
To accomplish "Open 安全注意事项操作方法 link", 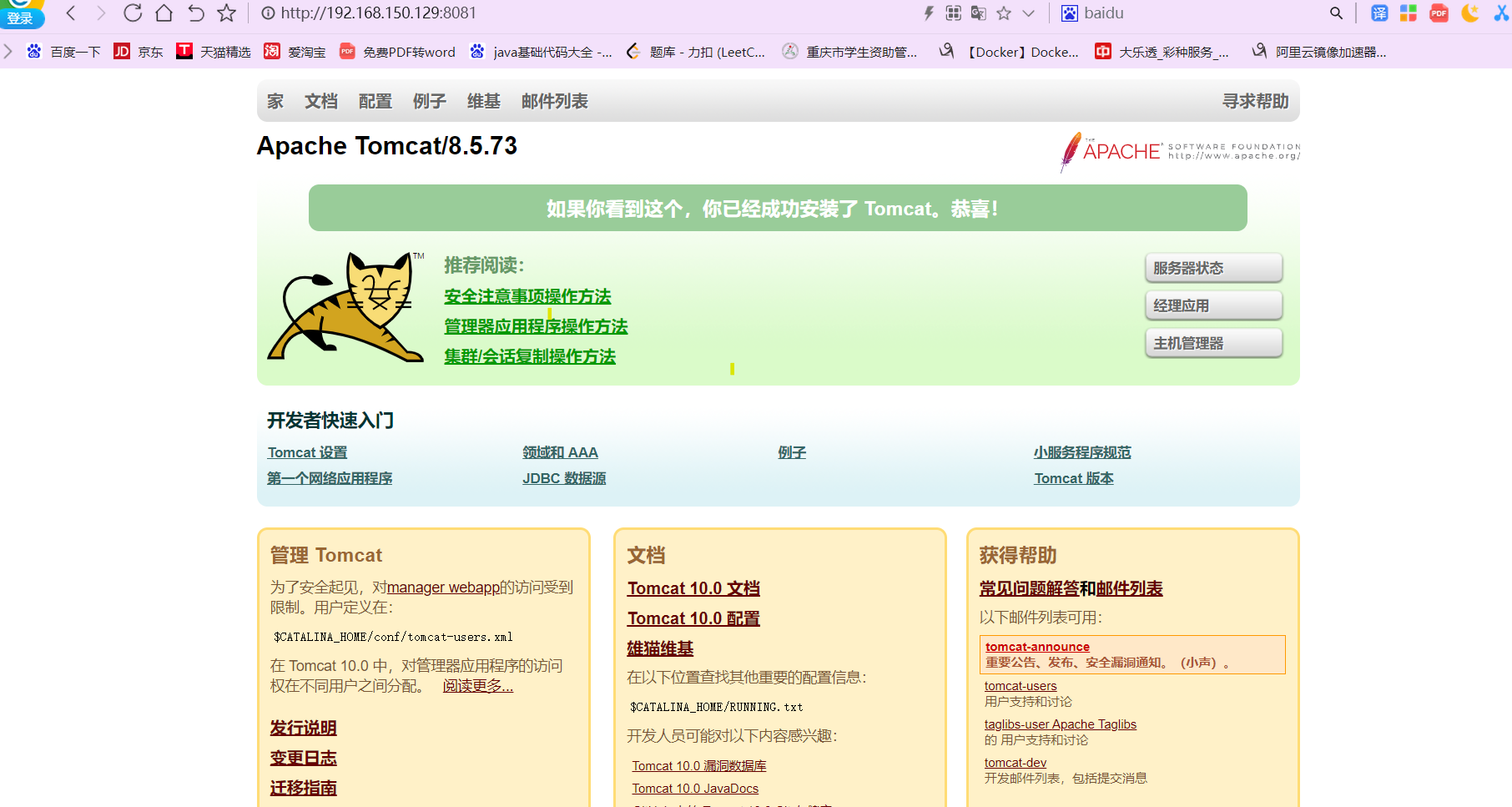I will click(x=527, y=296).
